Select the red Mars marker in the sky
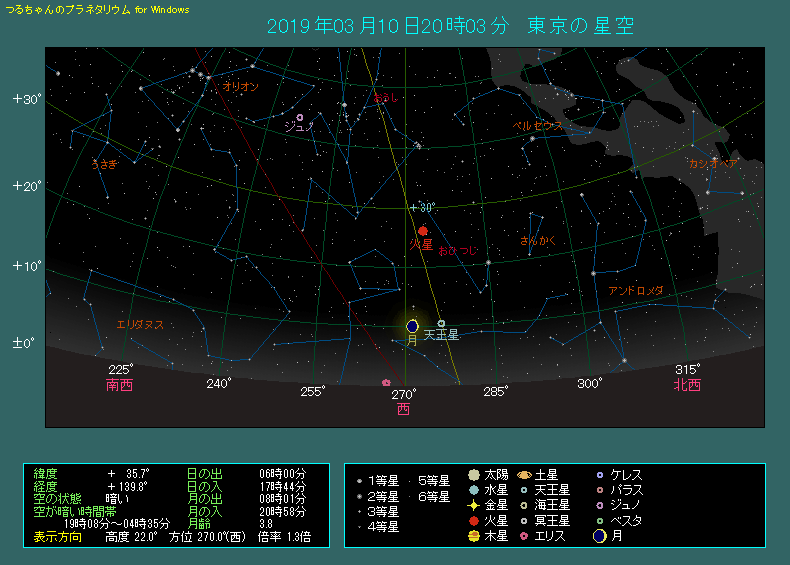The width and height of the screenshot is (790, 565). click(x=423, y=231)
